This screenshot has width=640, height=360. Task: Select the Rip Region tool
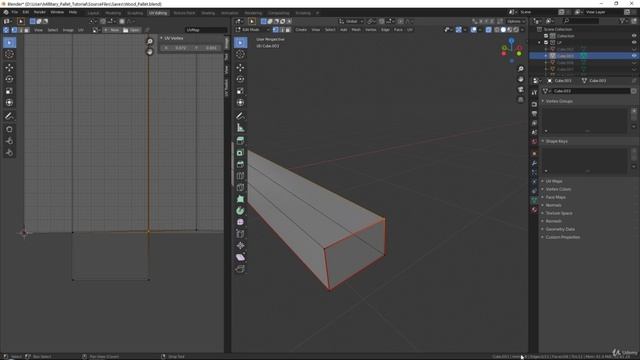pos(241,269)
